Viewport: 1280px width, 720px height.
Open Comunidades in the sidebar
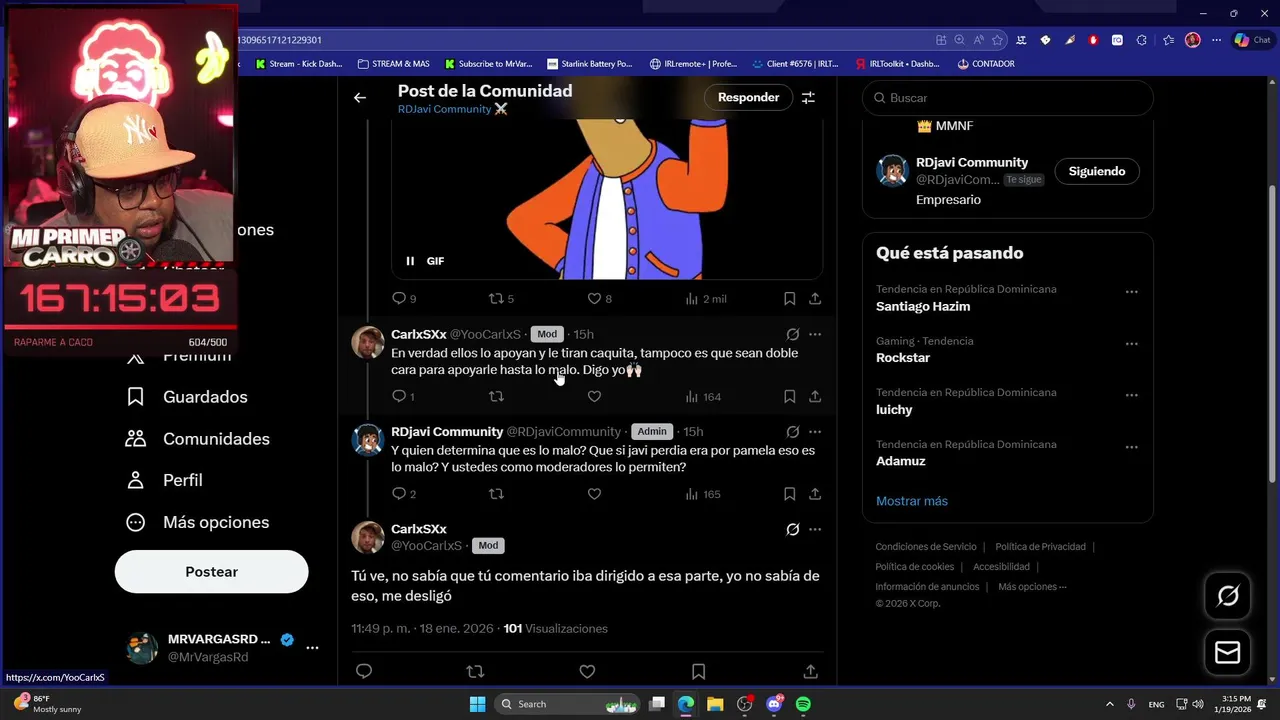pyautogui.click(x=197, y=439)
